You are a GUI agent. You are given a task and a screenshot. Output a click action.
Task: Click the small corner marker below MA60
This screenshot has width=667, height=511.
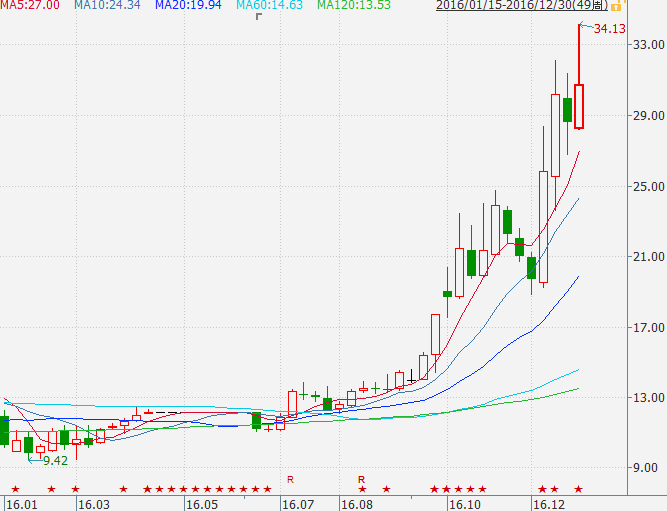(x=259, y=16)
